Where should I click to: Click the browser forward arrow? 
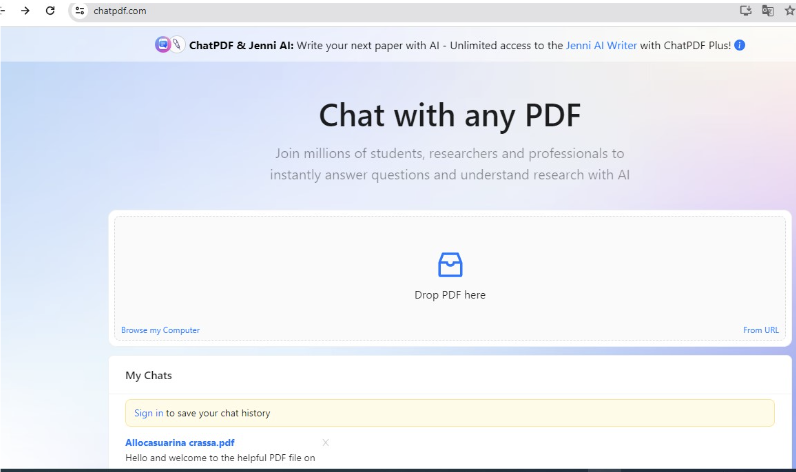25,10
